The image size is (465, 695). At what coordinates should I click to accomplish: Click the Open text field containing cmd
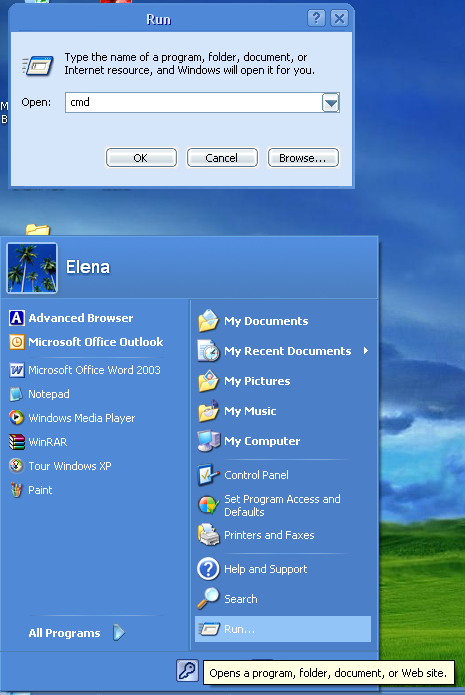193,102
